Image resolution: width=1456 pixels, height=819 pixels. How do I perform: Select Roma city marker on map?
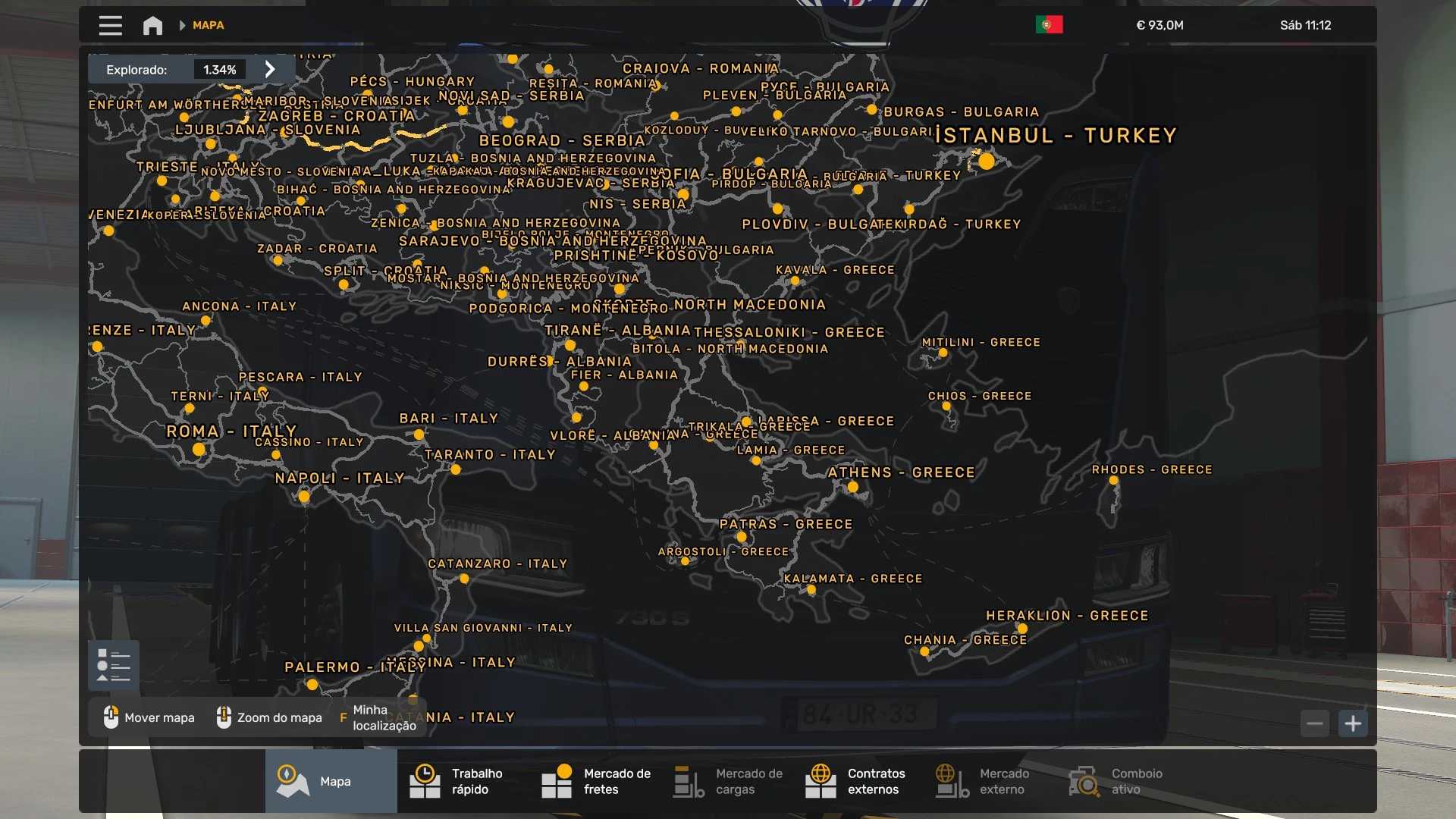click(x=199, y=449)
